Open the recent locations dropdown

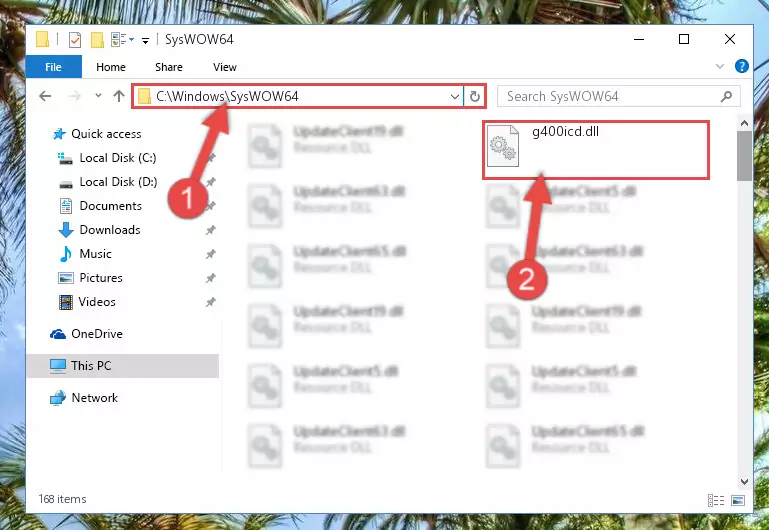(99, 96)
